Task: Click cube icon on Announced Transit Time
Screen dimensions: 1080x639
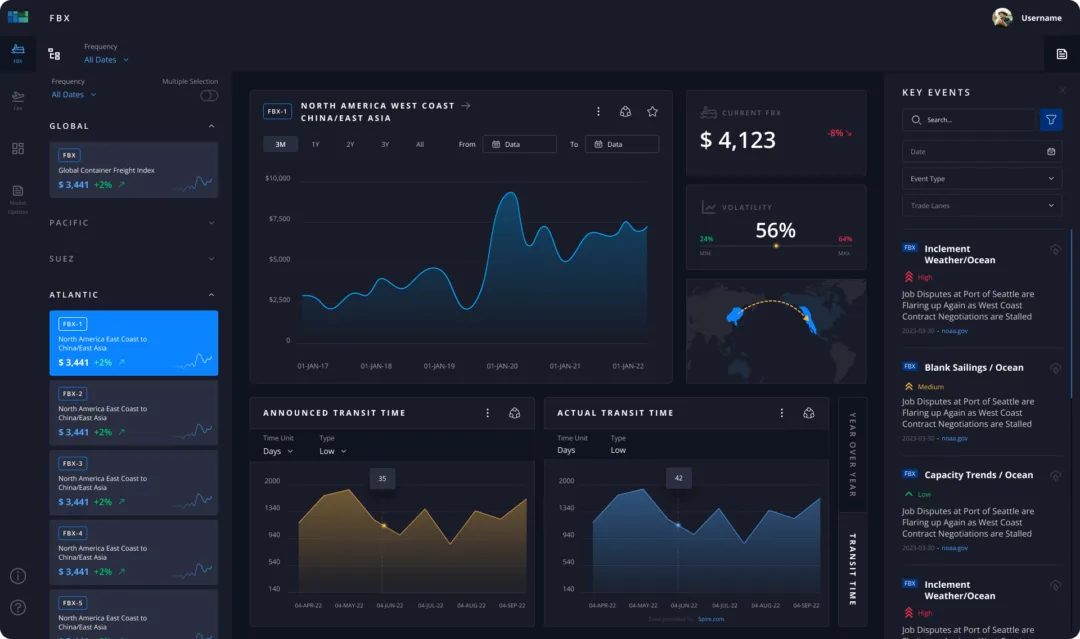Action: pos(515,413)
